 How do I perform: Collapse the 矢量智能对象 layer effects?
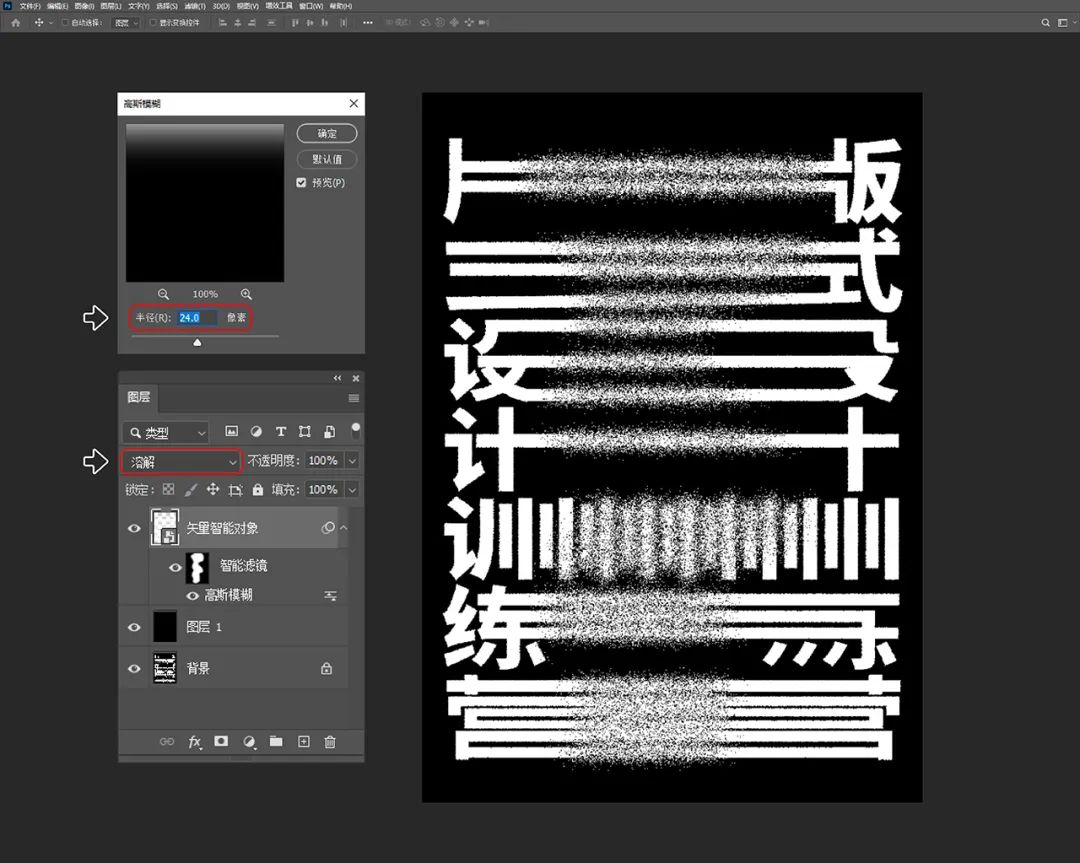[x=344, y=528]
